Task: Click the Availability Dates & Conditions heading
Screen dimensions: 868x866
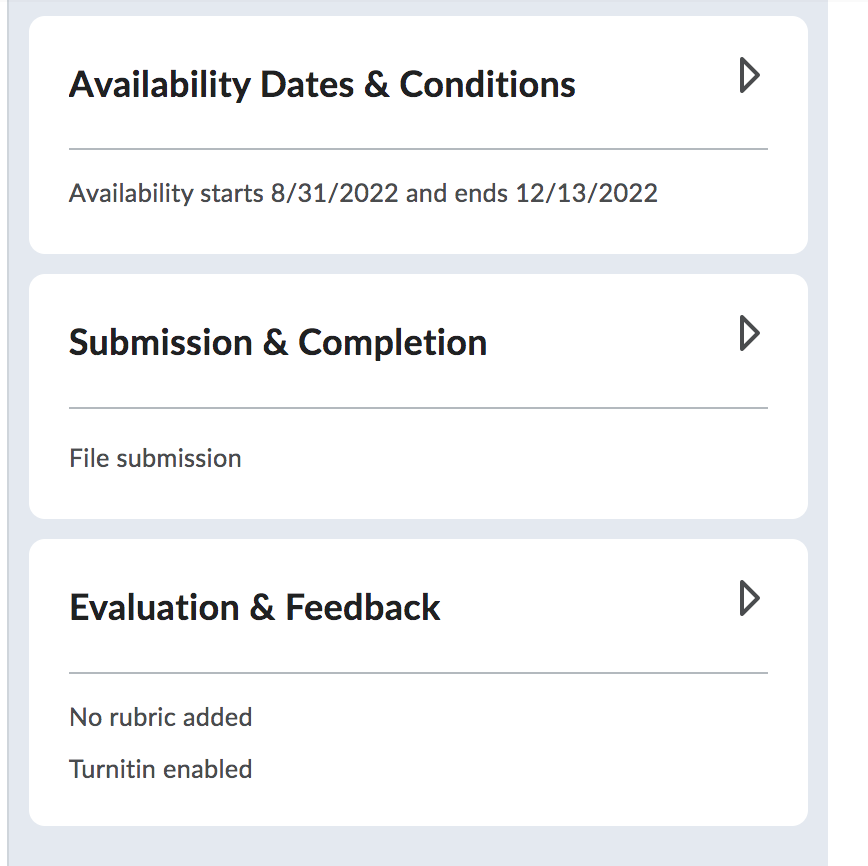Action: [x=321, y=84]
